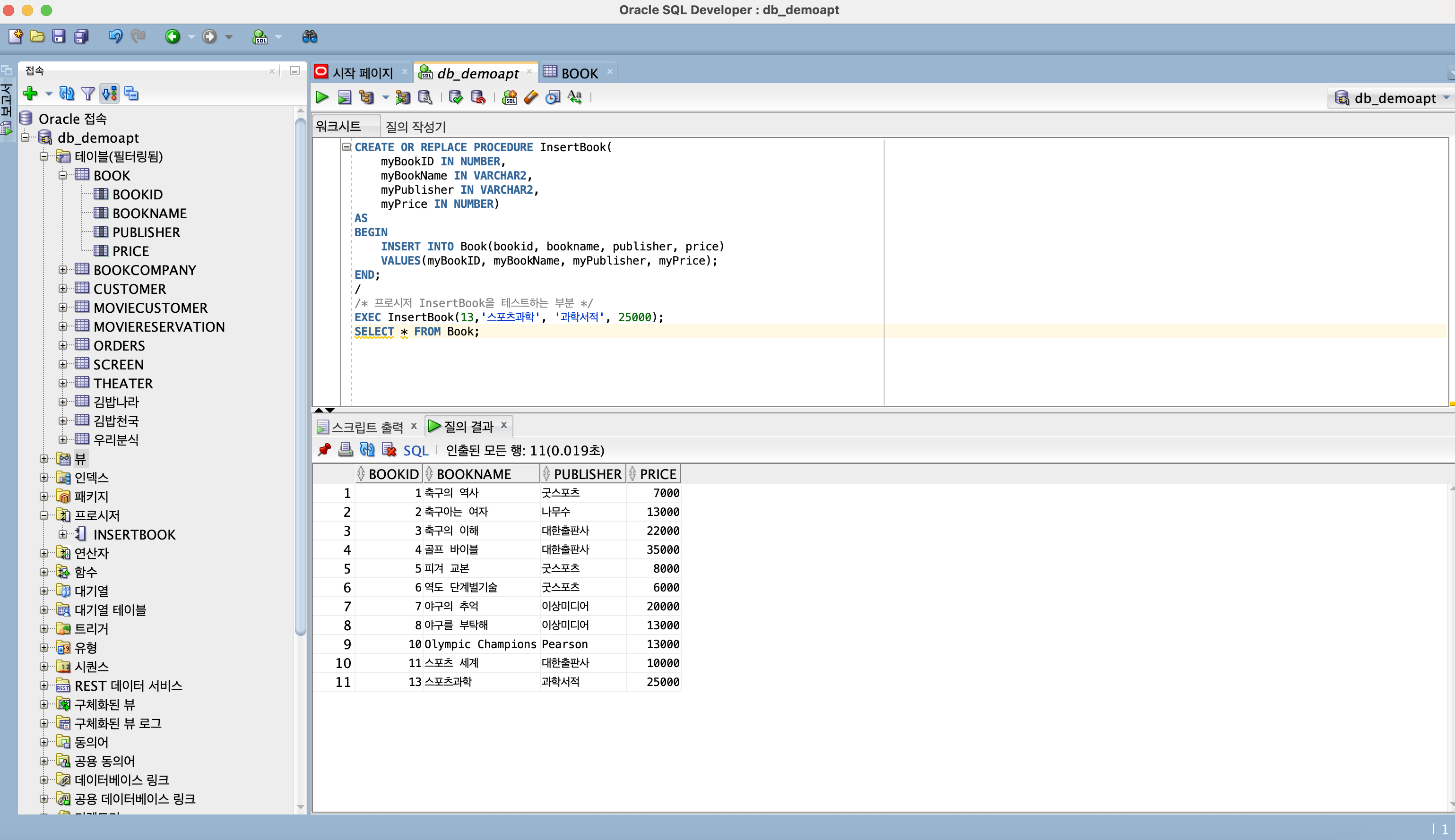Clear worksheet with the eraser icon
Image resolution: width=1455 pixels, height=840 pixels.
click(531, 97)
